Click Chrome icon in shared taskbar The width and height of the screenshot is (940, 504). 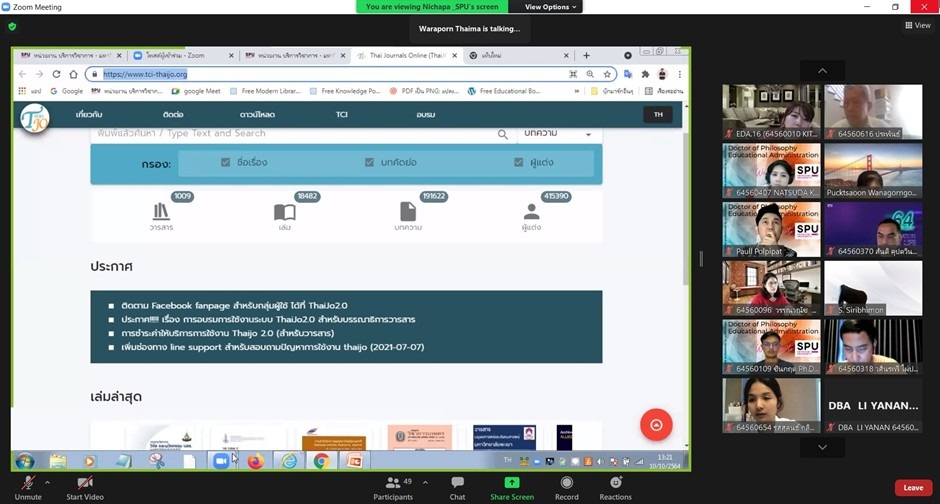click(321, 461)
